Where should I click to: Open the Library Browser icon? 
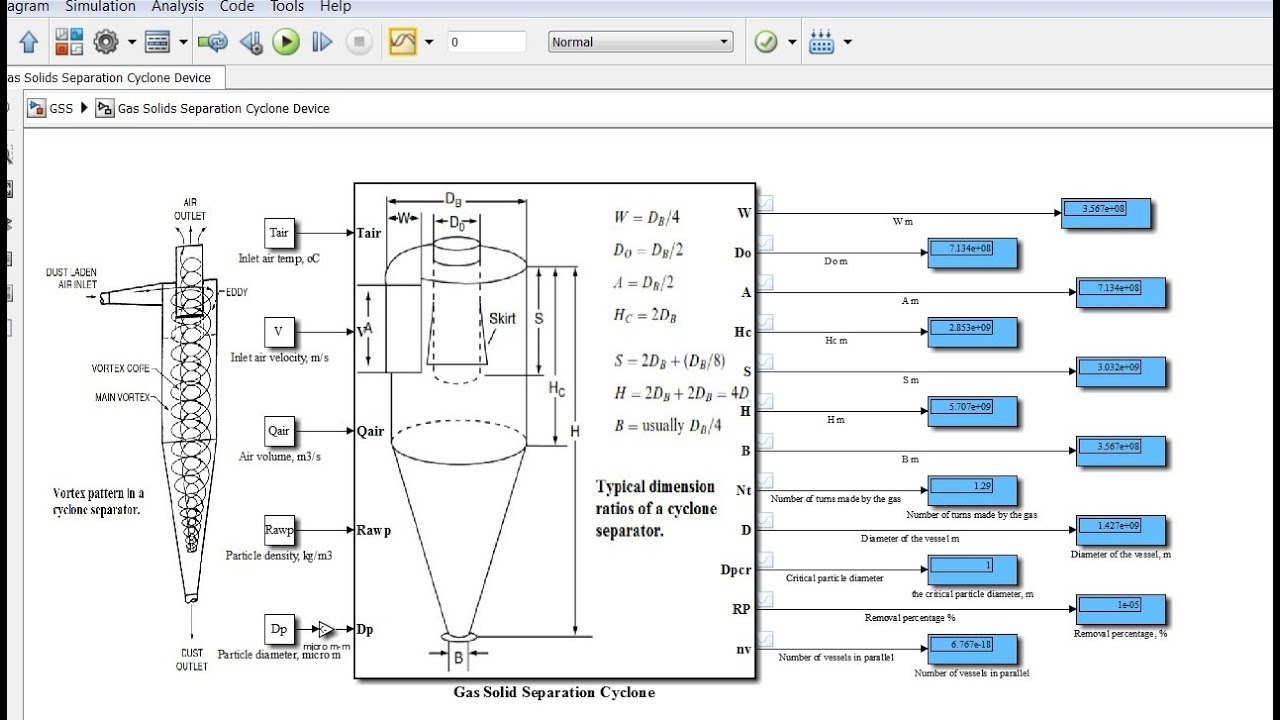click(69, 42)
